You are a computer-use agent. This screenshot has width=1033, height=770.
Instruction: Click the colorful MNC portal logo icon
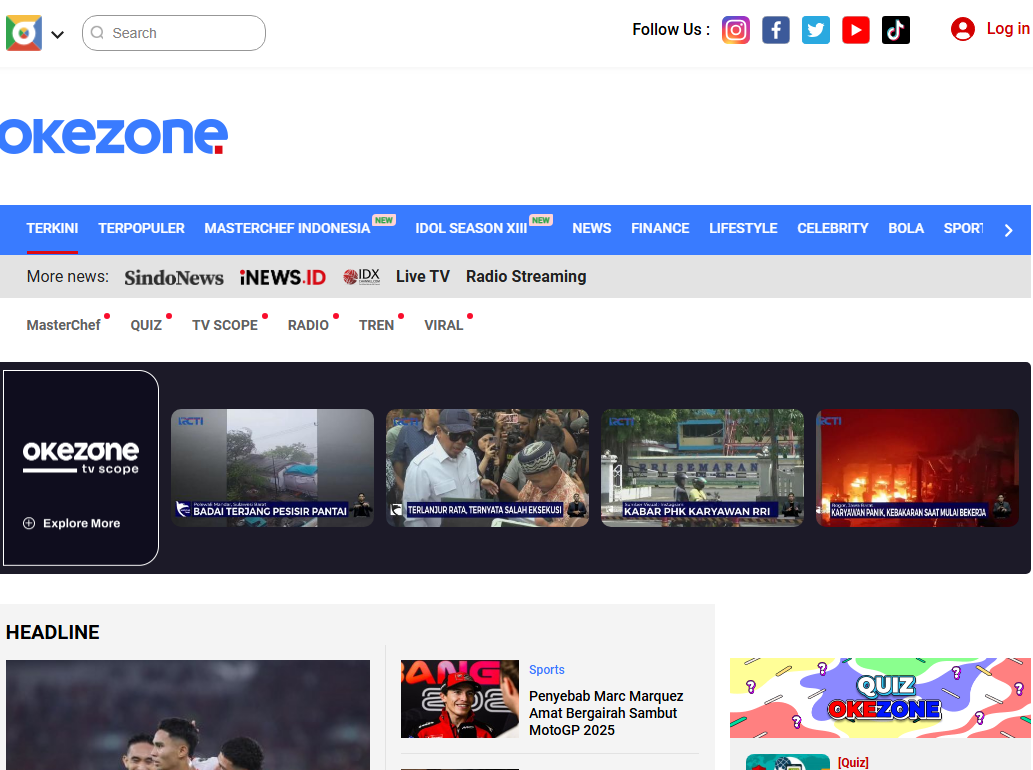[x=24, y=33]
